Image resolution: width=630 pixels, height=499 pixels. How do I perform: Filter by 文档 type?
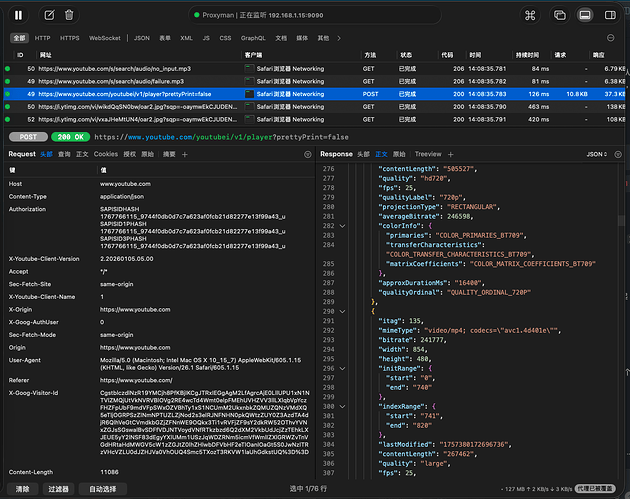(x=281, y=38)
